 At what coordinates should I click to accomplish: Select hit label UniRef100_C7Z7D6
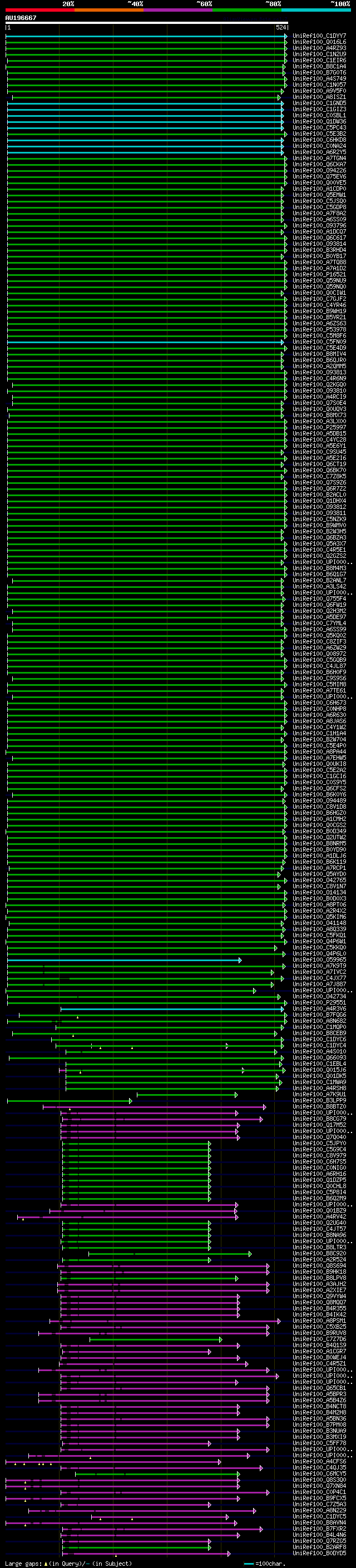click(319, 1340)
